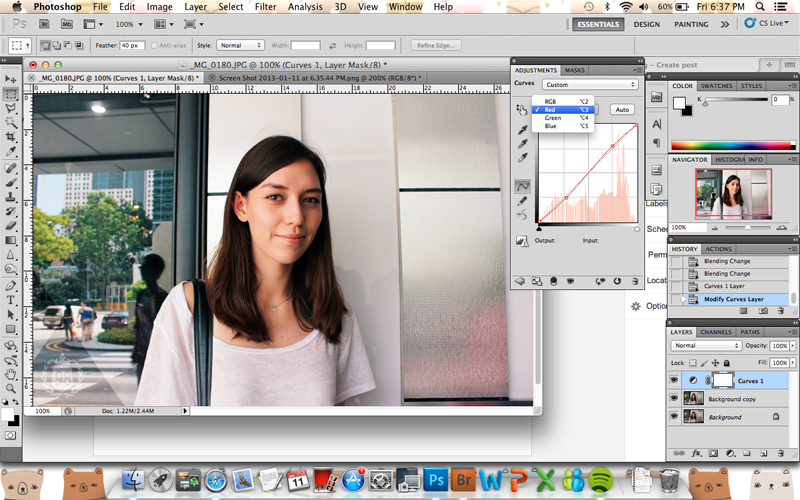800x500 pixels.
Task: Open the CS Live dropdown
Action: coord(766,23)
